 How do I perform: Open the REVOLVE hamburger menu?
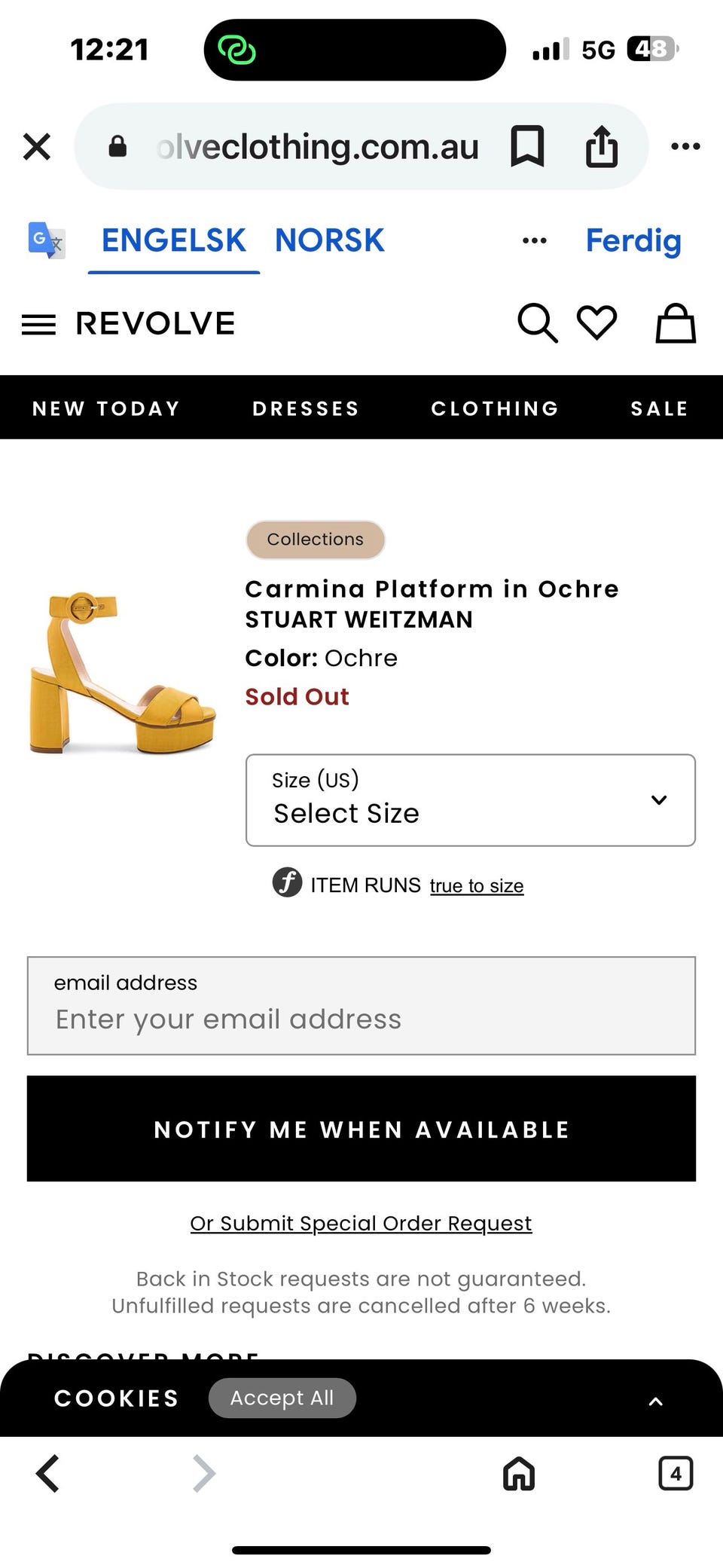tap(38, 325)
